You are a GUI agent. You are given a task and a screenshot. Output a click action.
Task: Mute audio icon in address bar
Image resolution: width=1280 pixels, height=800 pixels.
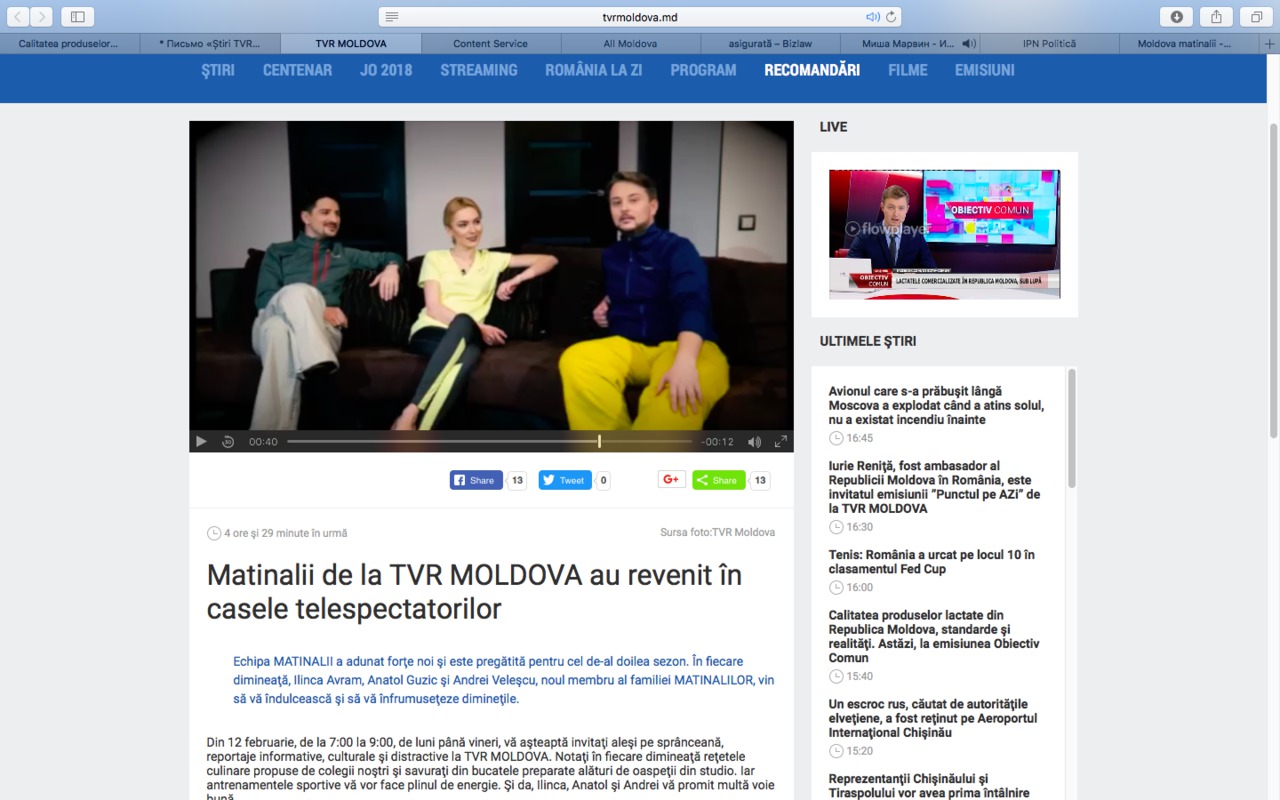tap(872, 17)
